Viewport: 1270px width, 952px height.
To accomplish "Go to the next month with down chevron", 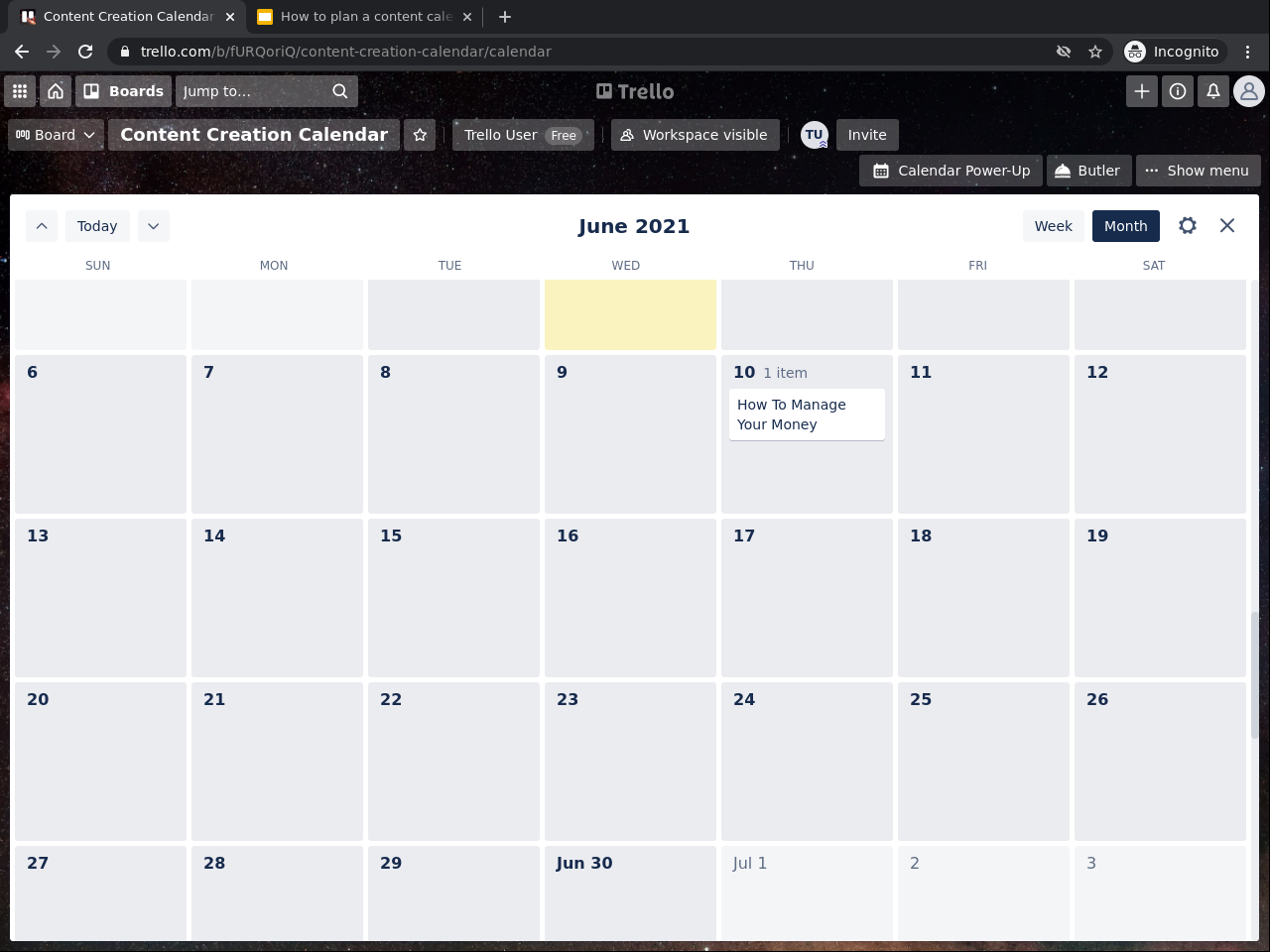I will click(x=154, y=226).
